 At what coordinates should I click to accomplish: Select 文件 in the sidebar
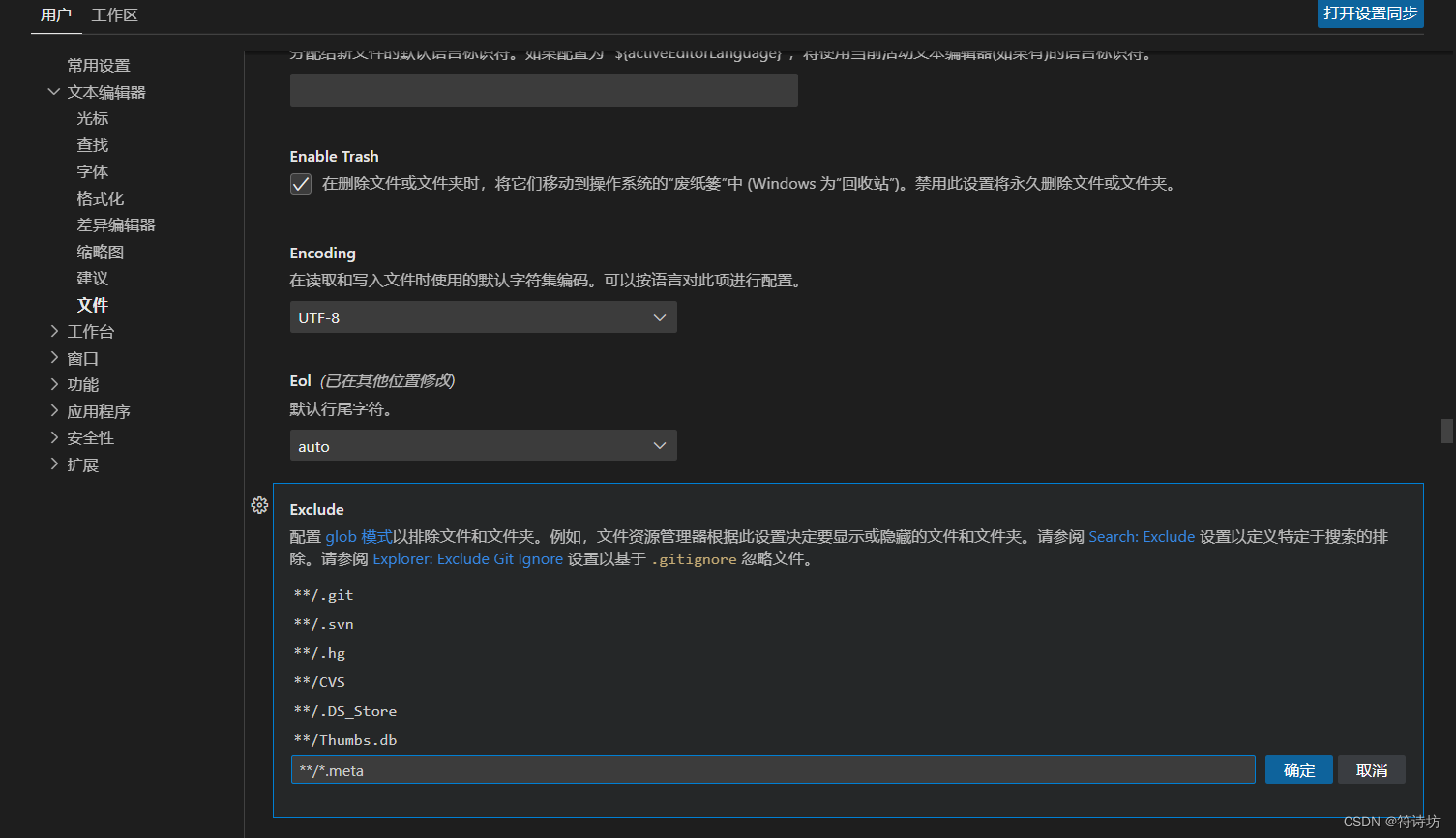tap(93, 305)
